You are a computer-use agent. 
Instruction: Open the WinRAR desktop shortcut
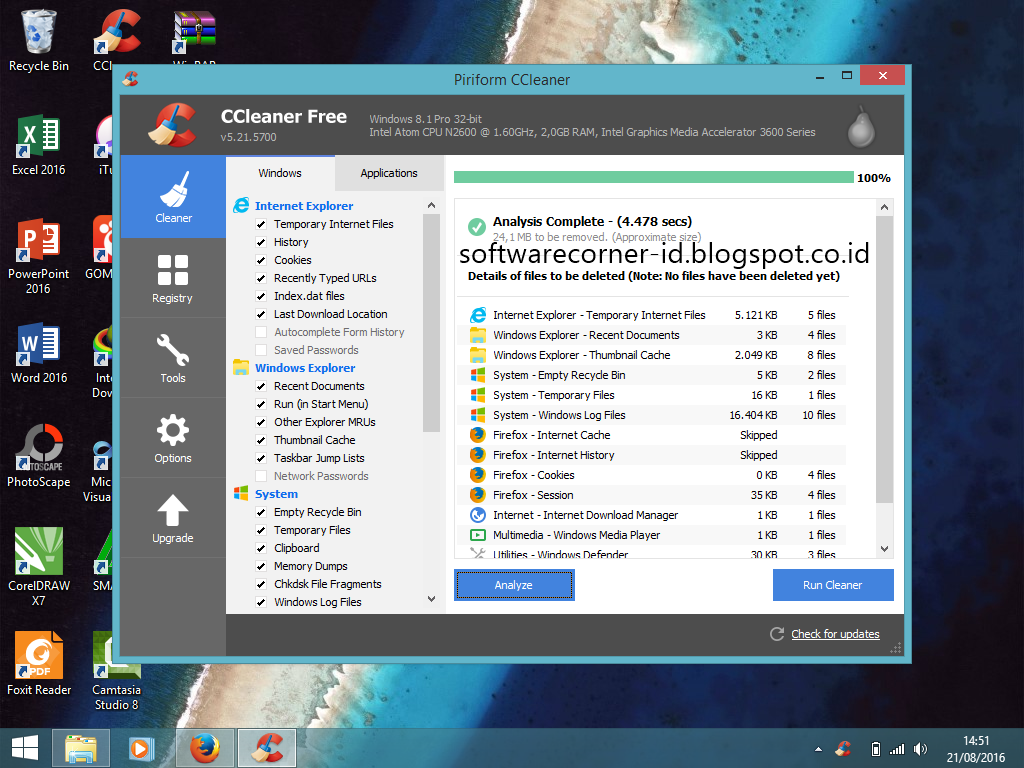(x=195, y=37)
